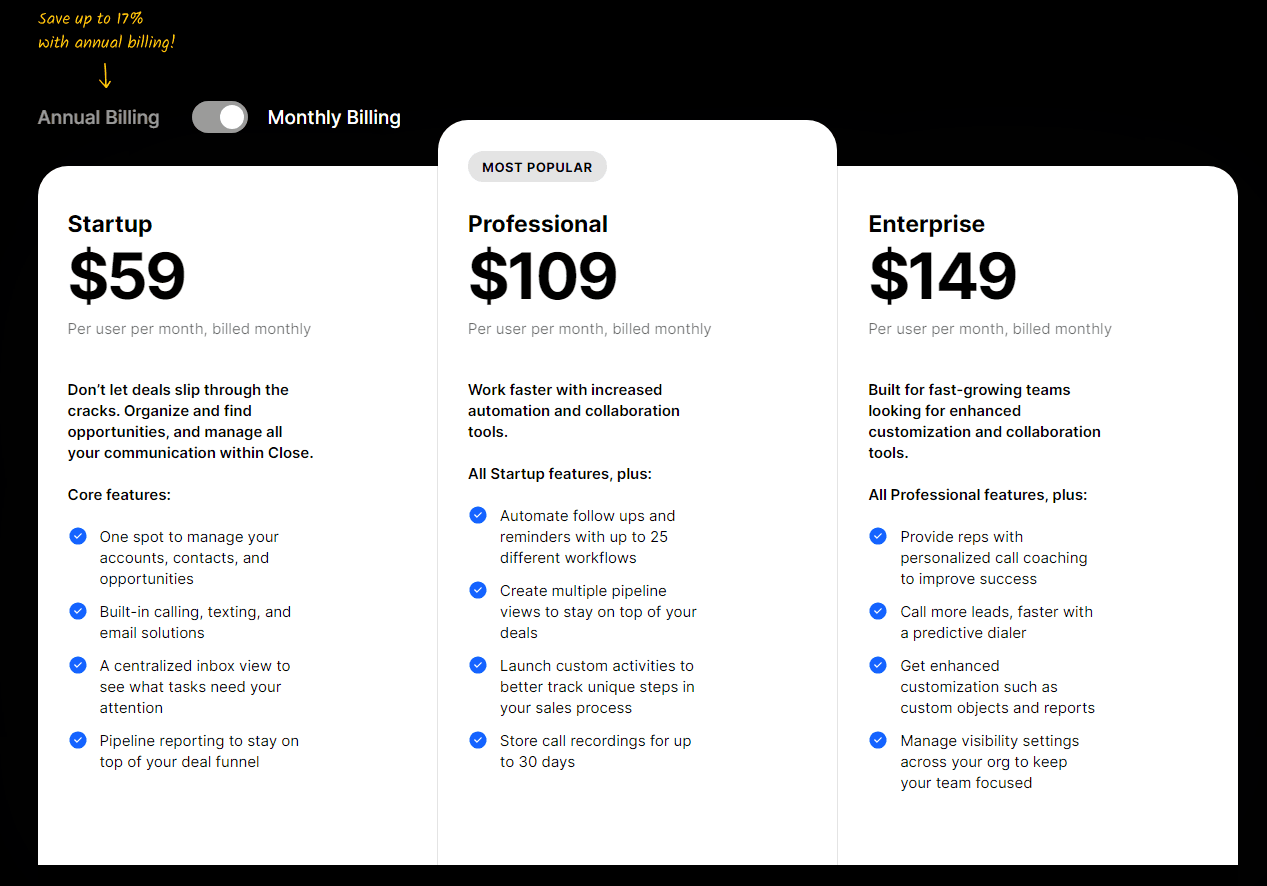Select the check icon next to "Manage visibility settings"
Screen dimensions: 1267x886
[x=878, y=740]
